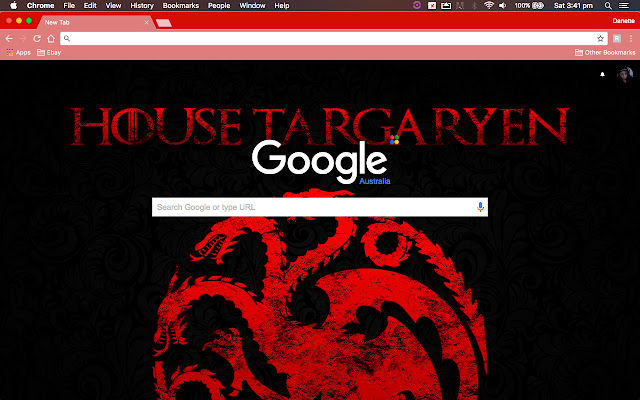Open the Apple menu
This screenshot has height=400, width=640.
pos(13,5)
